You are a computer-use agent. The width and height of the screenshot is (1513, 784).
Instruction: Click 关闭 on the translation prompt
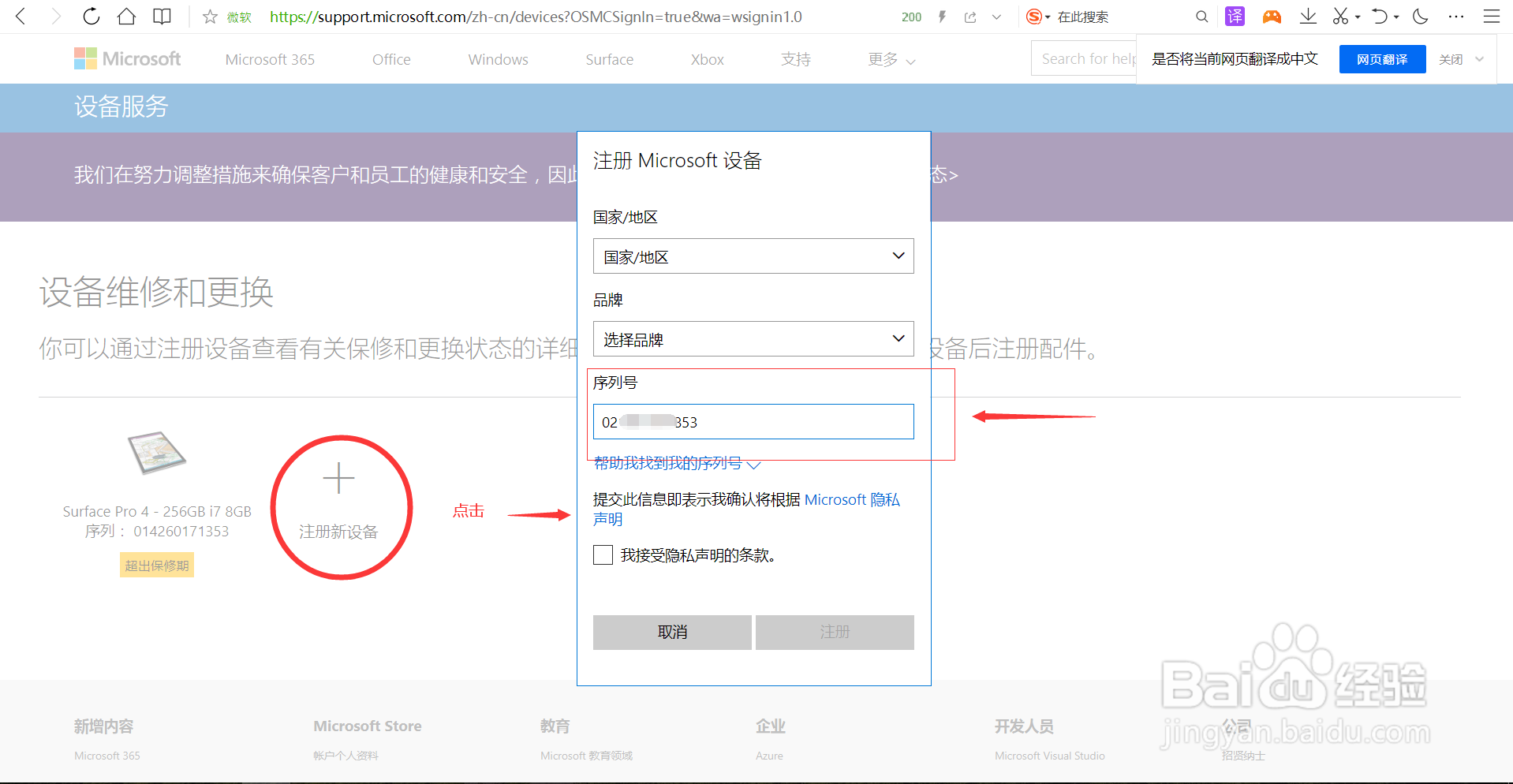pyautogui.click(x=1451, y=59)
